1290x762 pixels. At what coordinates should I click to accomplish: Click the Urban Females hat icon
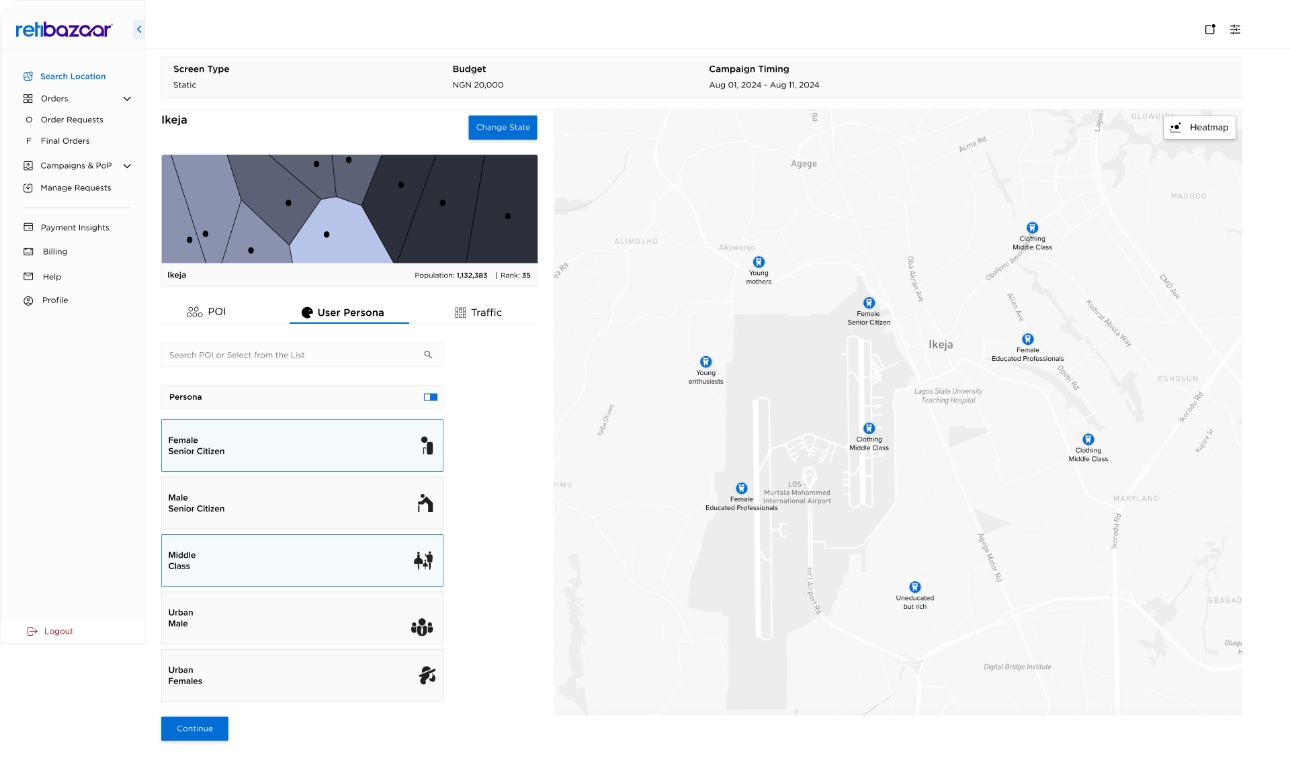point(427,675)
